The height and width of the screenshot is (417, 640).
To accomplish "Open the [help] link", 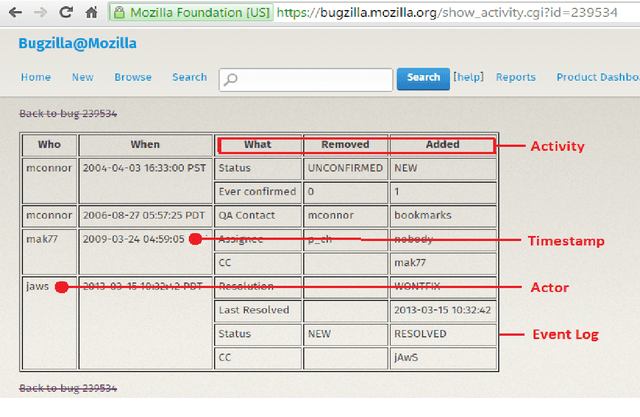I will [468, 78].
